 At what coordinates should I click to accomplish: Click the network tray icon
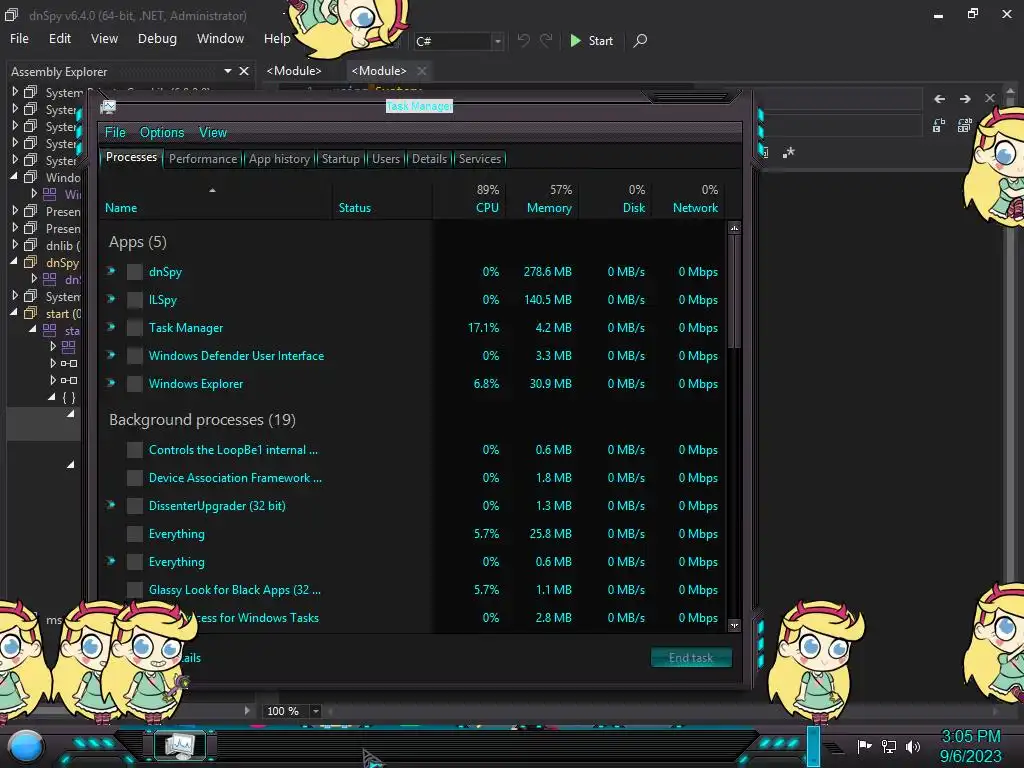pos(889,746)
